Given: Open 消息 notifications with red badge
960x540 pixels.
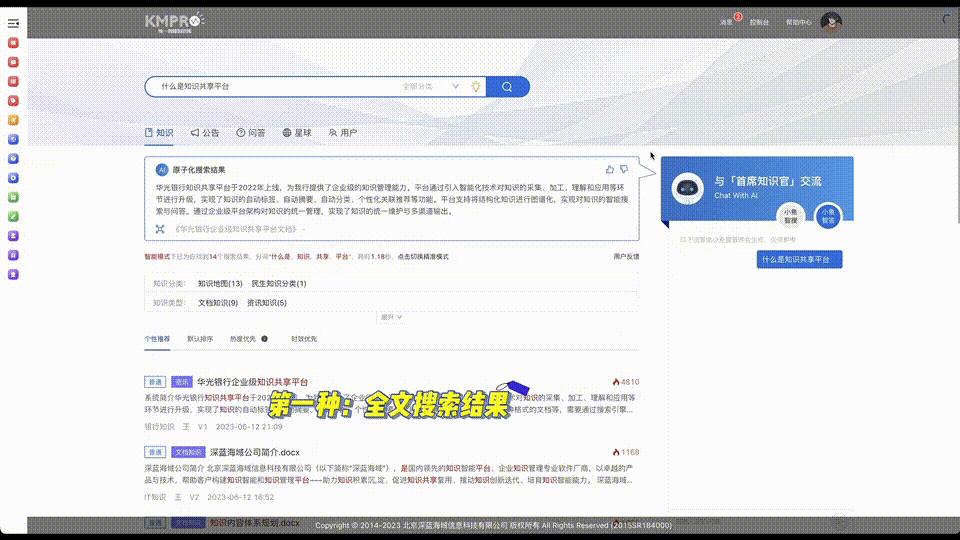Looking at the screenshot, I should (x=727, y=22).
